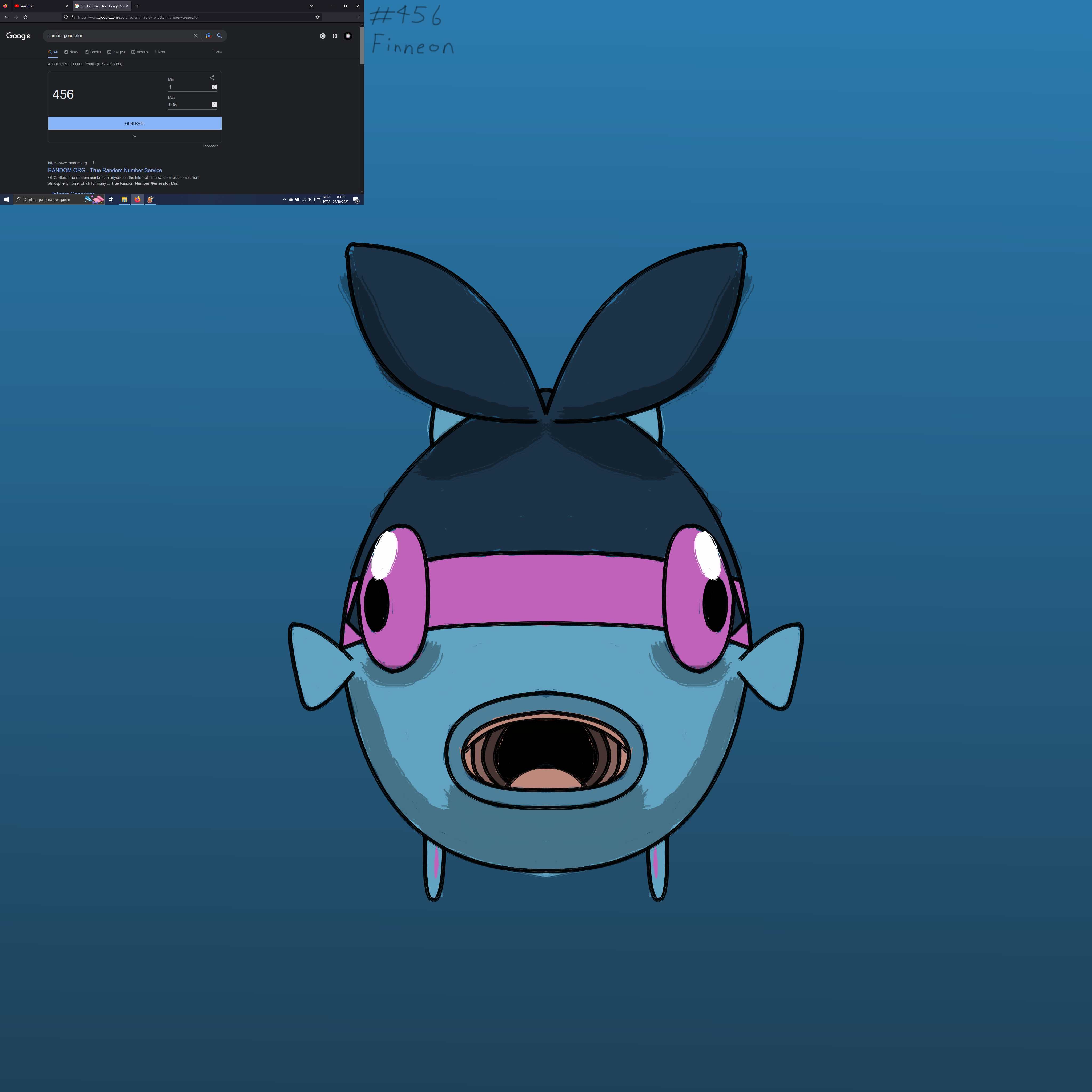1092x1092 pixels.
Task: Expand the number generator options chevron
Action: coord(135,136)
